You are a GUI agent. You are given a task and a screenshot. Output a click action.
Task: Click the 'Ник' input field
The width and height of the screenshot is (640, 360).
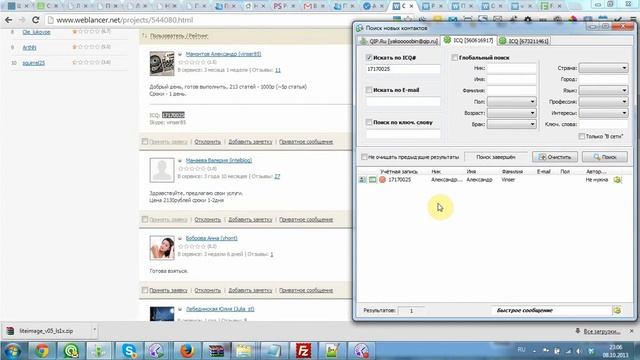click(511, 68)
